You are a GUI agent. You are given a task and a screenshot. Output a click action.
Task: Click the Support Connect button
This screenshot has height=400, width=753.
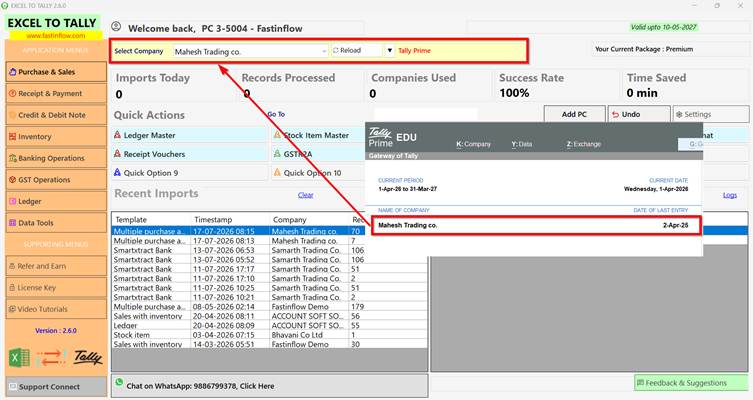click(56, 387)
